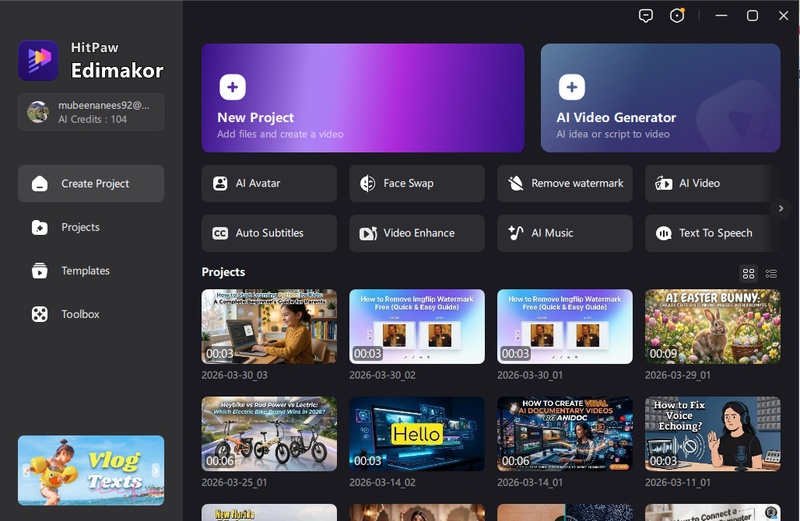Click the HitPaw Edimakor logo icon

(x=38, y=60)
